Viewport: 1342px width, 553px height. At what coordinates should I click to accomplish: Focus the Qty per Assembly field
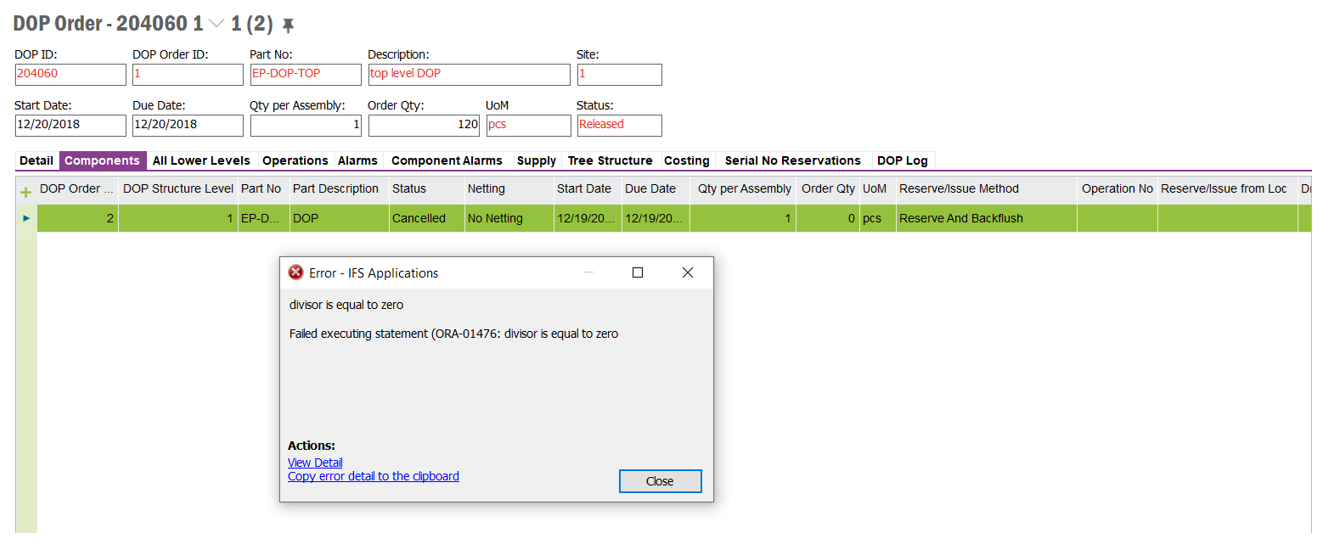(x=305, y=125)
